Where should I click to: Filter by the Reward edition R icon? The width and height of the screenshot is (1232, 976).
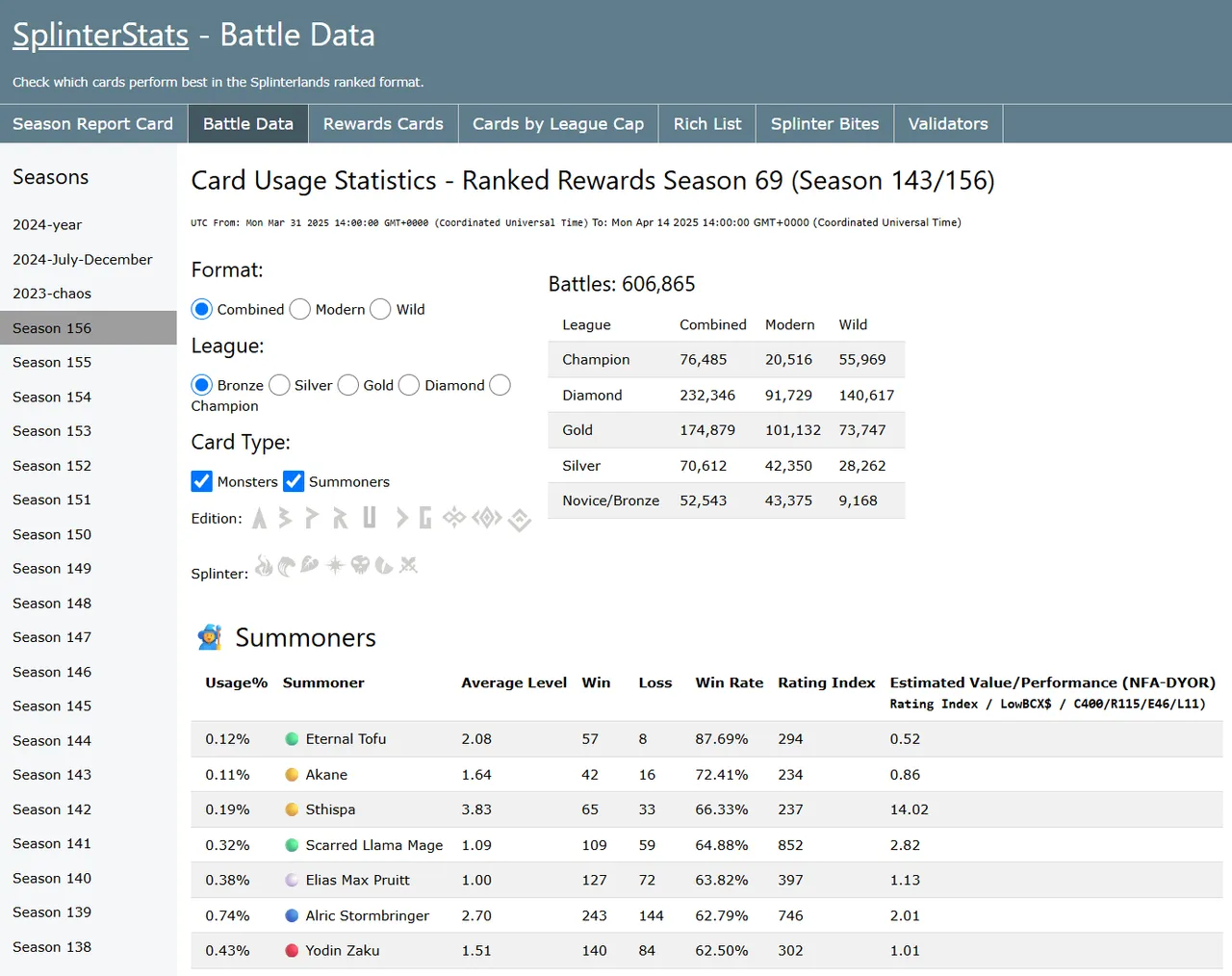coord(340,519)
